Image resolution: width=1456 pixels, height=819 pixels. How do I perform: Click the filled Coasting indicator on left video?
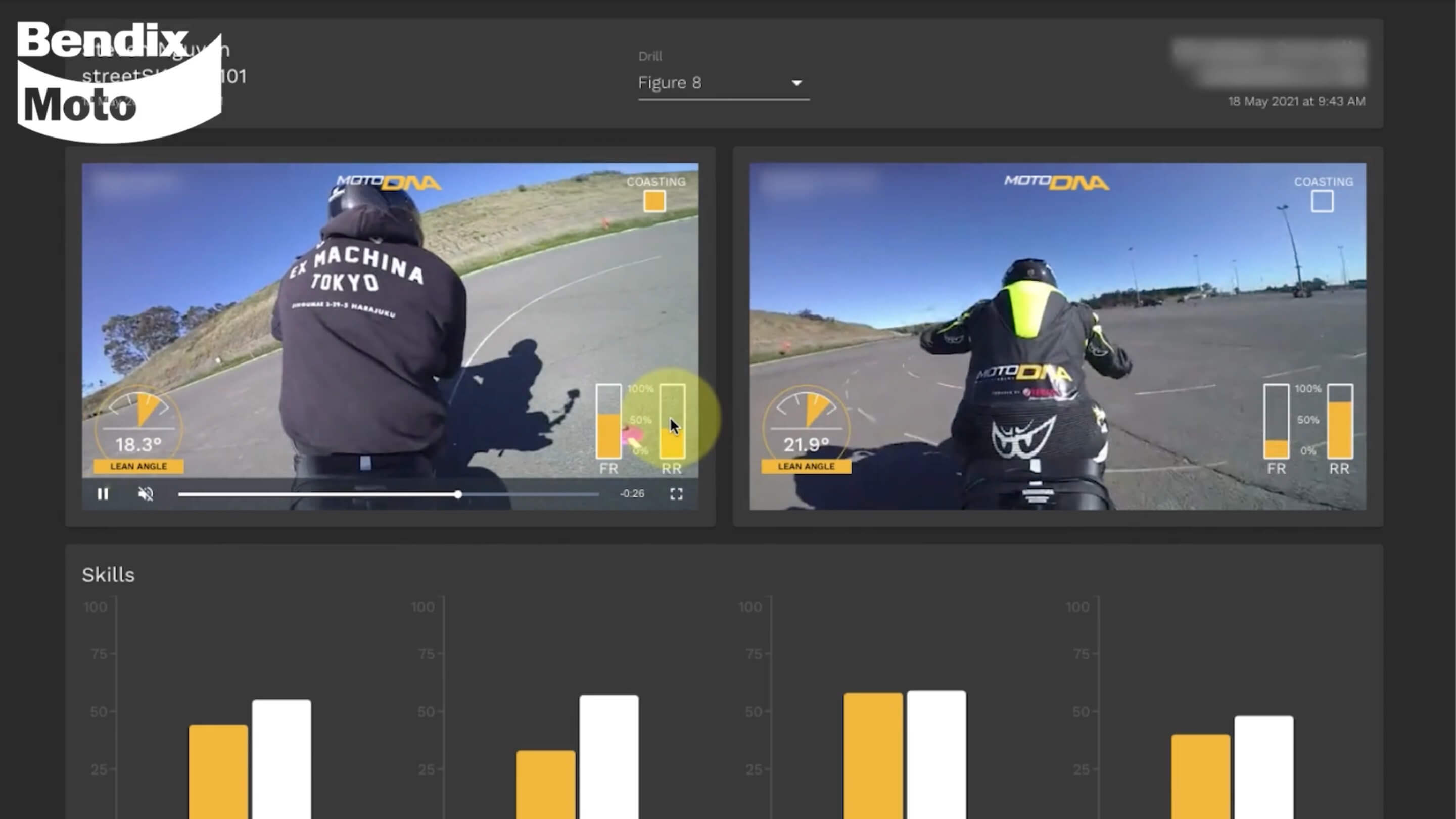[x=654, y=201]
